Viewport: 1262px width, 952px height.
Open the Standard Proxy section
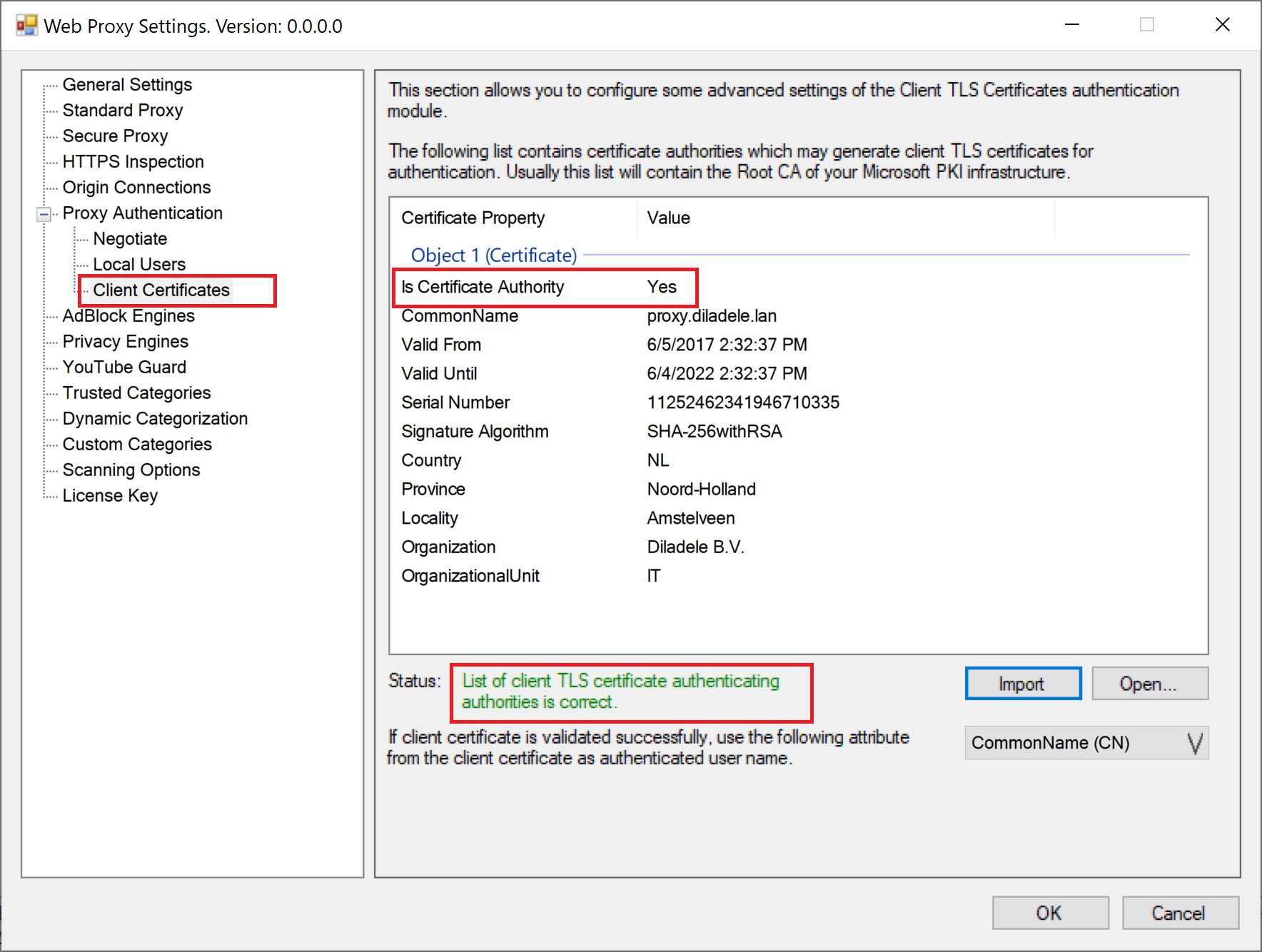[123, 111]
